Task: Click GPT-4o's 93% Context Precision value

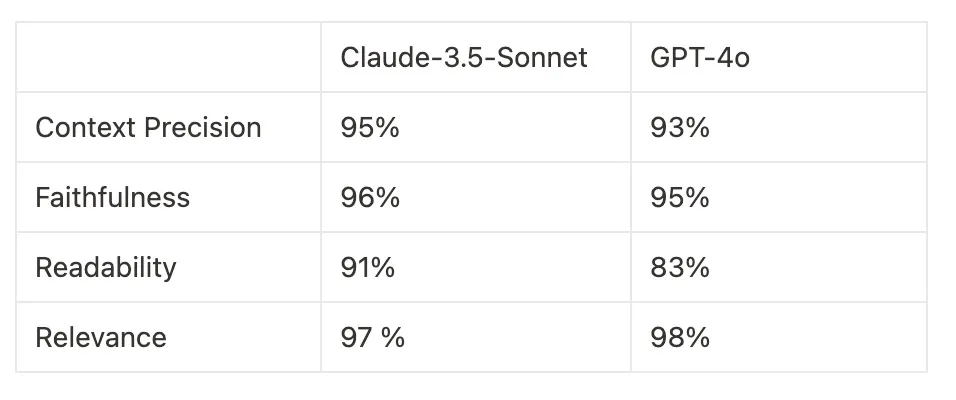Action: pos(679,128)
